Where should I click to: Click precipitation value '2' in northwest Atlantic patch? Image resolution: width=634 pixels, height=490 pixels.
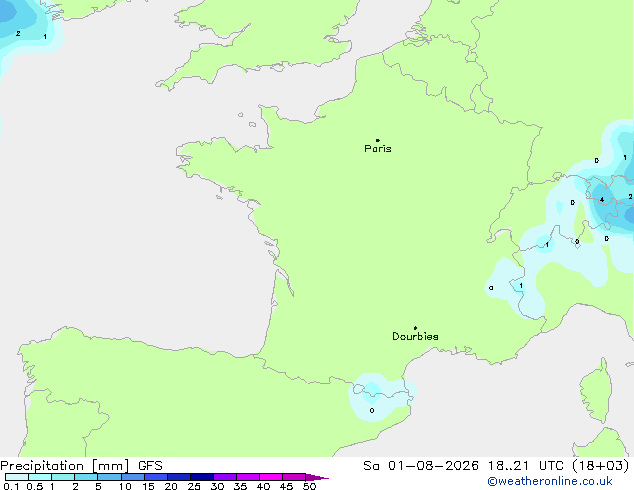(x=18, y=34)
